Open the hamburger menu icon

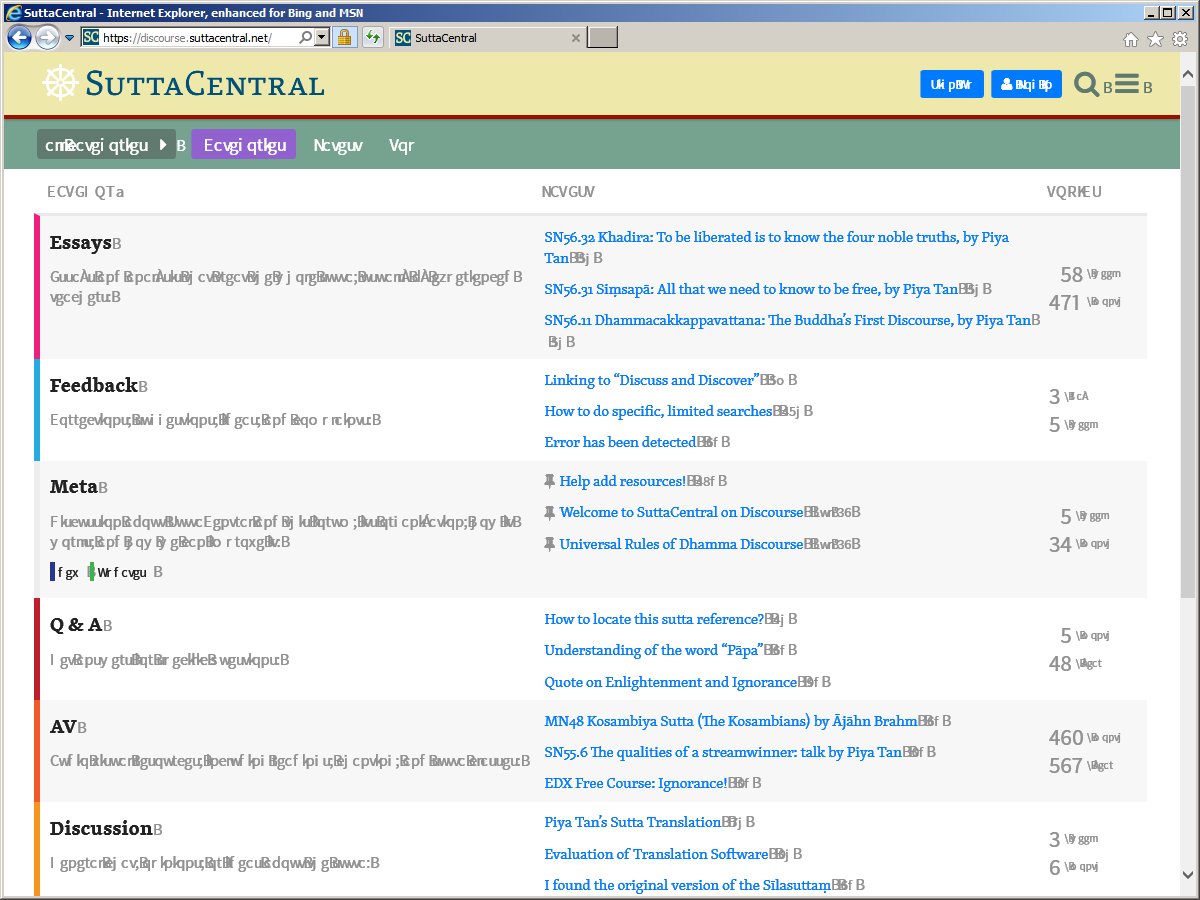[1127, 84]
